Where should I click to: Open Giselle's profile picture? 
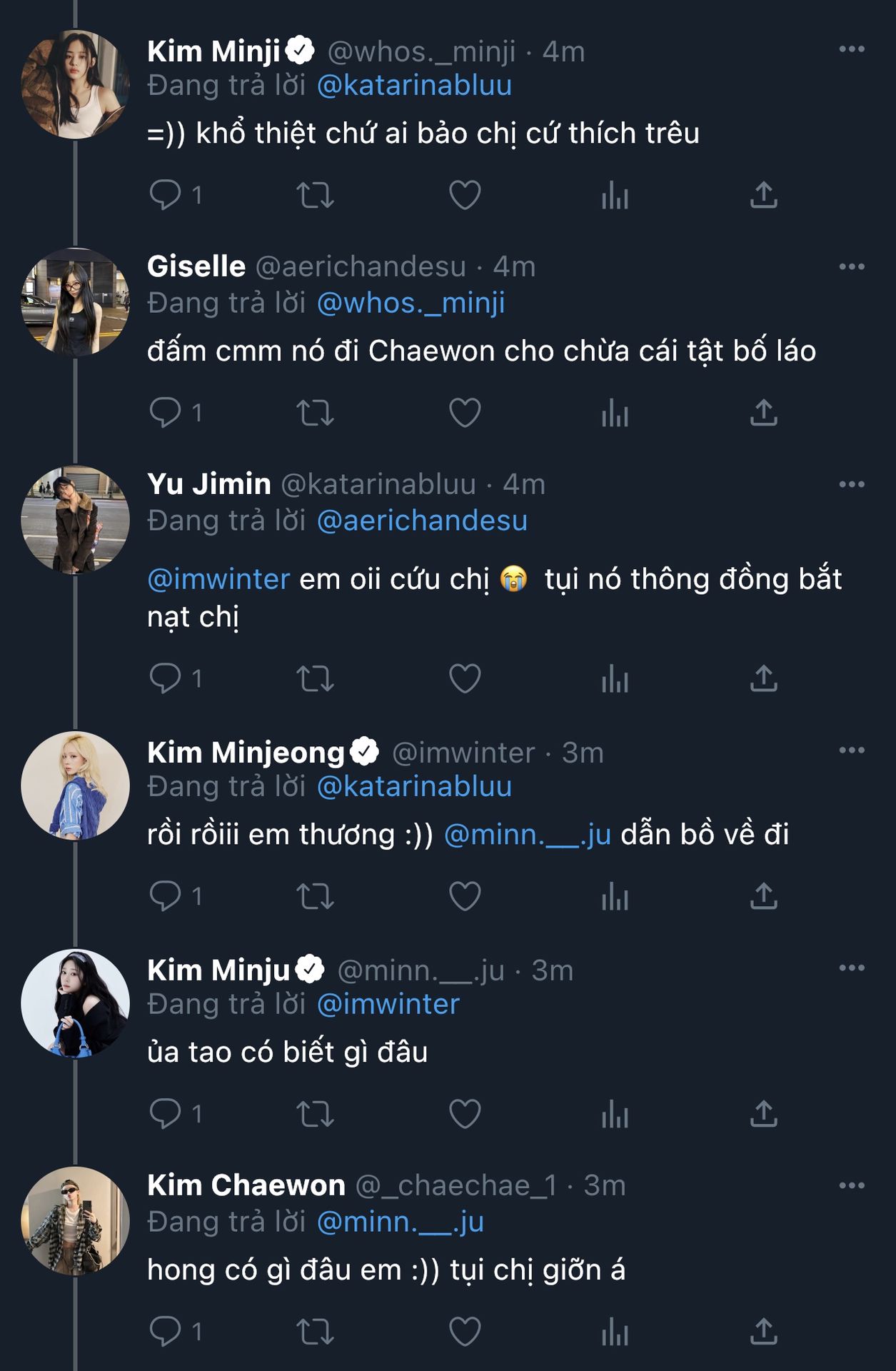(x=76, y=303)
